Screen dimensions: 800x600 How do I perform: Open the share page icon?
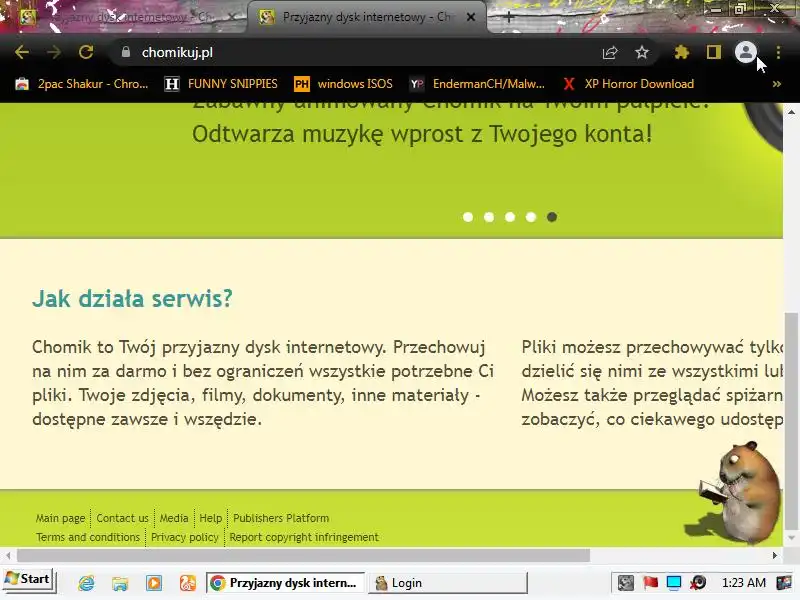pyautogui.click(x=610, y=52)
